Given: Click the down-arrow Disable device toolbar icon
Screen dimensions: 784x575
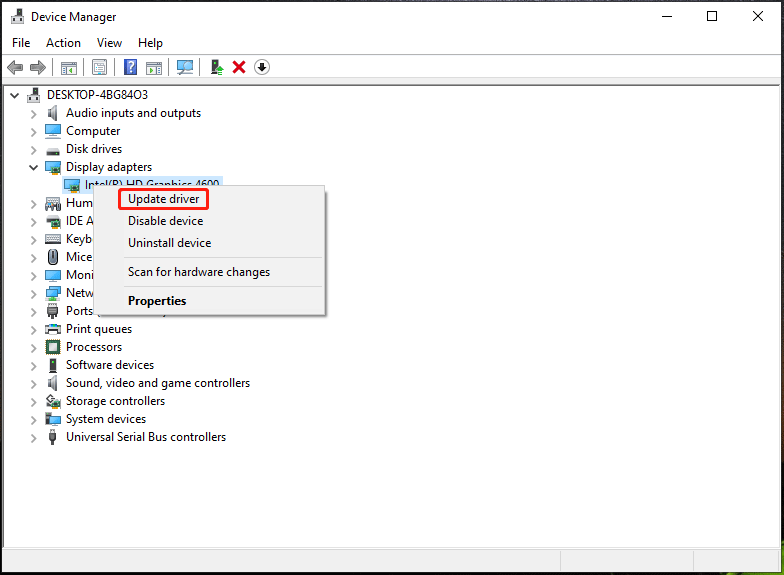Looking at the screenshot, I should point(262,67).
